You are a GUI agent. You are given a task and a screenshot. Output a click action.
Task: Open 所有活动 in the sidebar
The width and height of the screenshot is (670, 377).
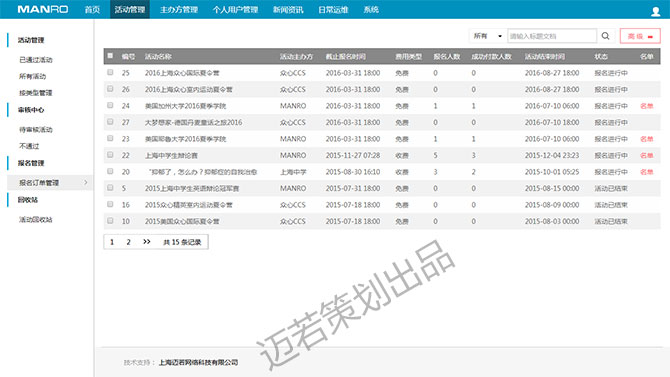coord(32,76)
